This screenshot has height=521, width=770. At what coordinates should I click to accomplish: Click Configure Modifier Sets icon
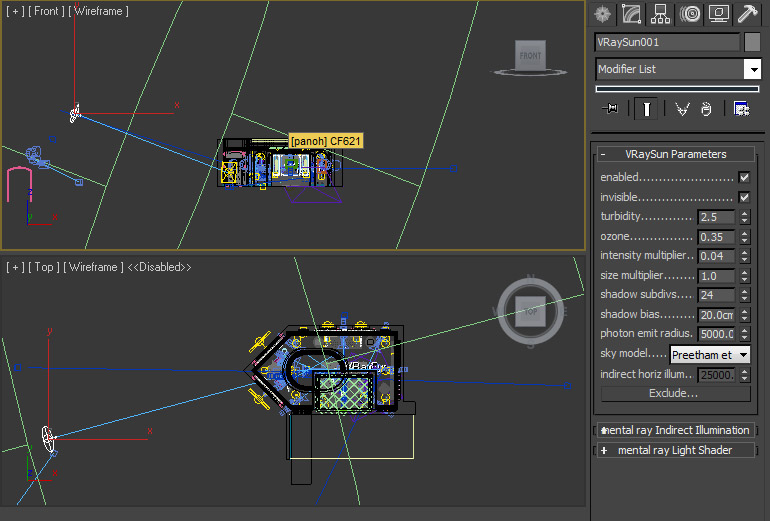742,109
